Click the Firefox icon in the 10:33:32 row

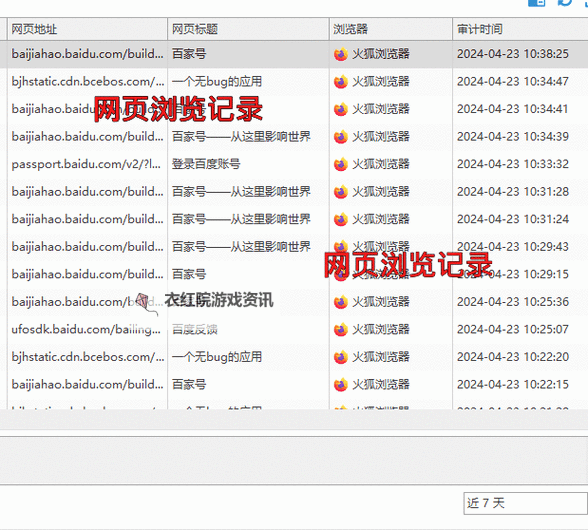[341, 164]
